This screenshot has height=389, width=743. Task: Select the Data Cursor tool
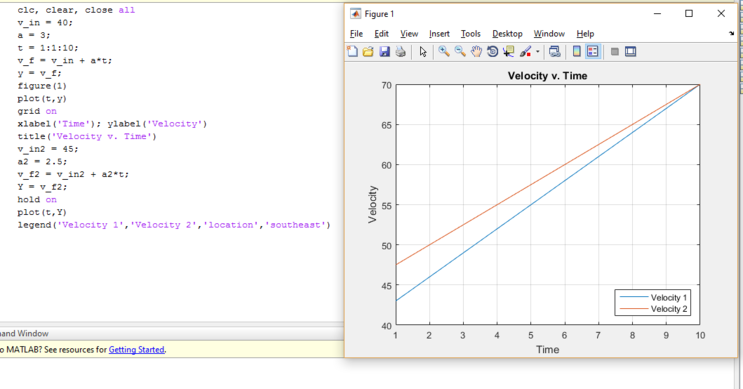pos(508,52)
